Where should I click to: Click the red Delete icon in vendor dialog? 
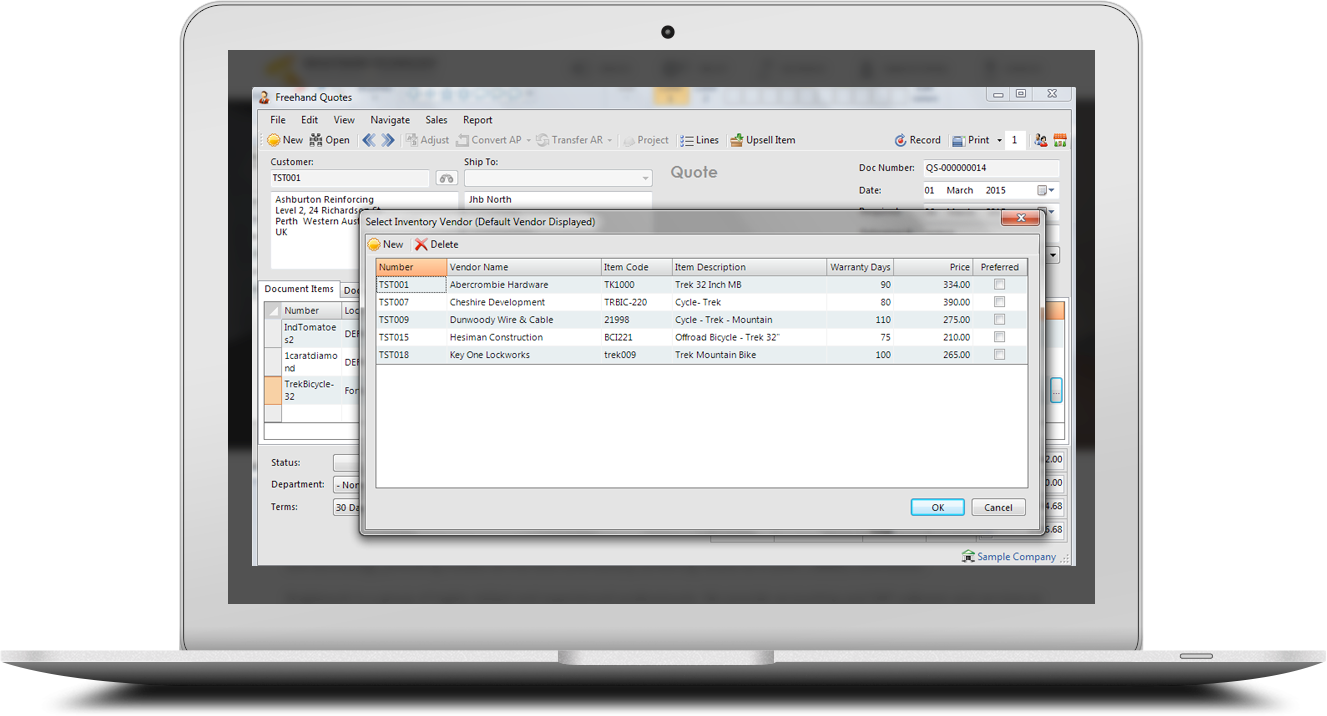(421, 245)
